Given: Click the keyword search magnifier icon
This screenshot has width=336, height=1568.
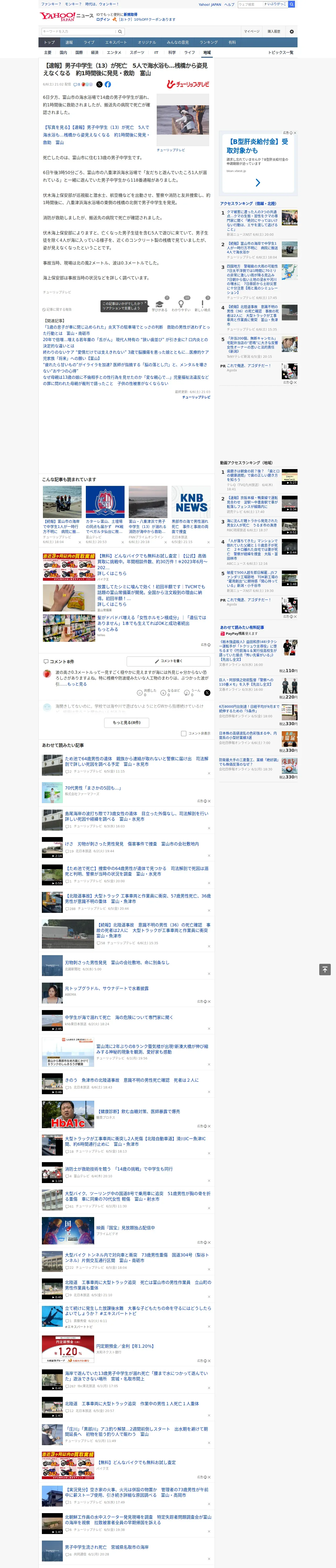Looking at the screenshot, I should coord(120,31).
